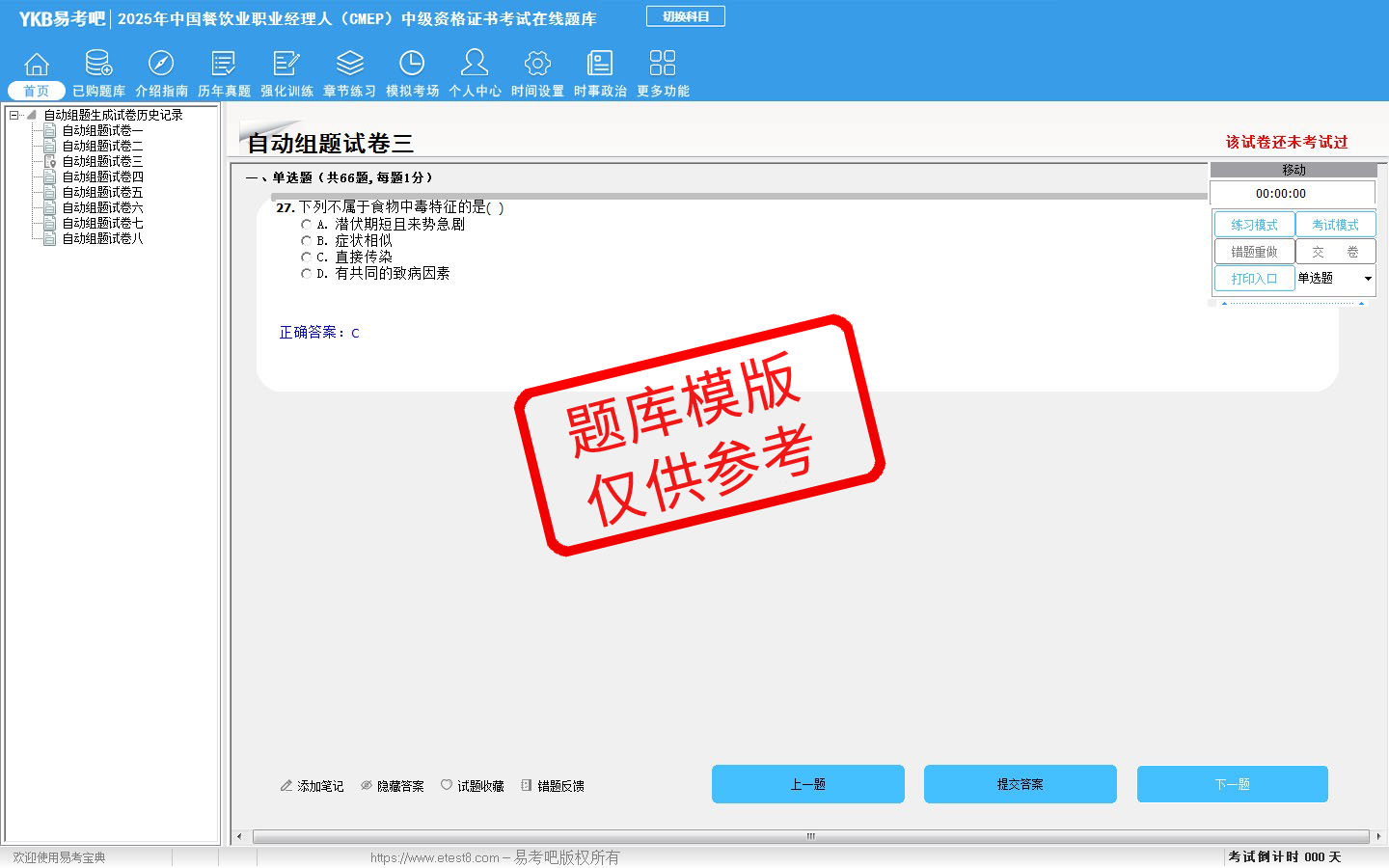Load 自动组题试卷五 from history
Viewport: 1389px width, 868px height.
102,192
